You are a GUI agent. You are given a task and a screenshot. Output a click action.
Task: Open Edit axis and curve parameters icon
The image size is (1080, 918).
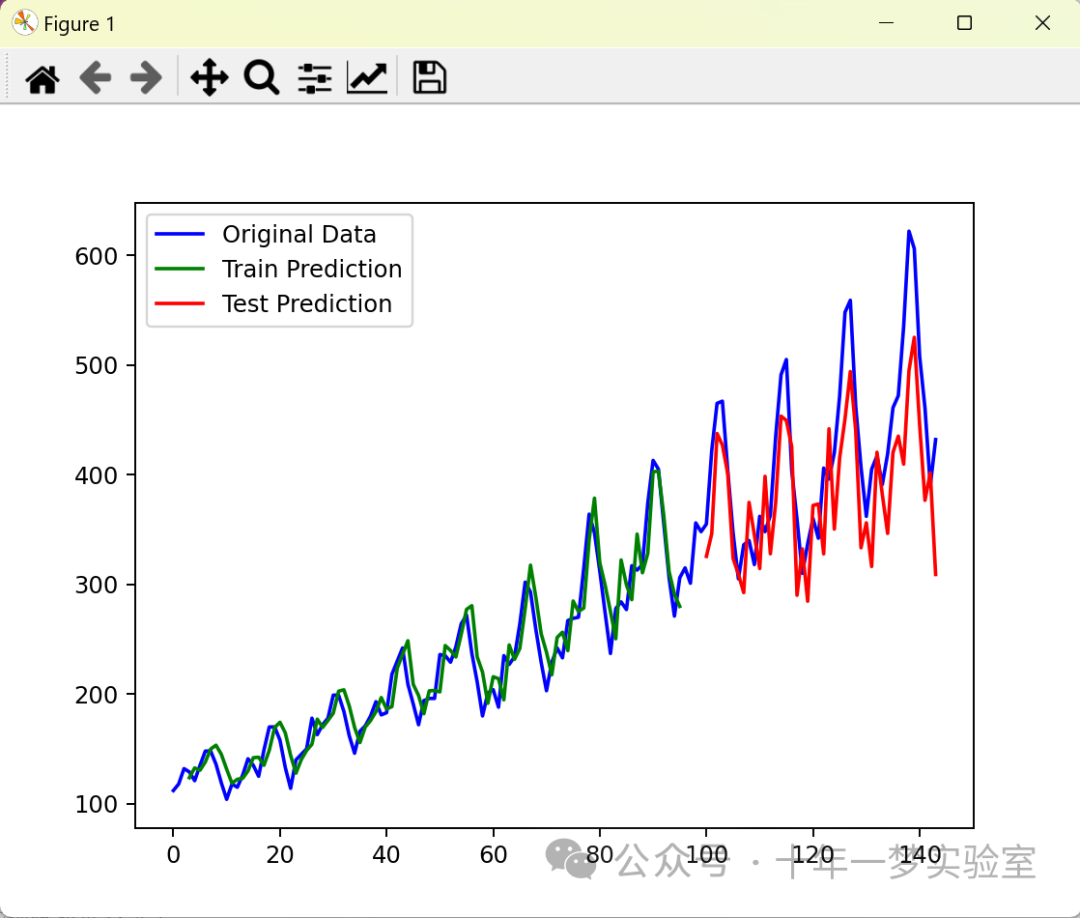point(367,77)
